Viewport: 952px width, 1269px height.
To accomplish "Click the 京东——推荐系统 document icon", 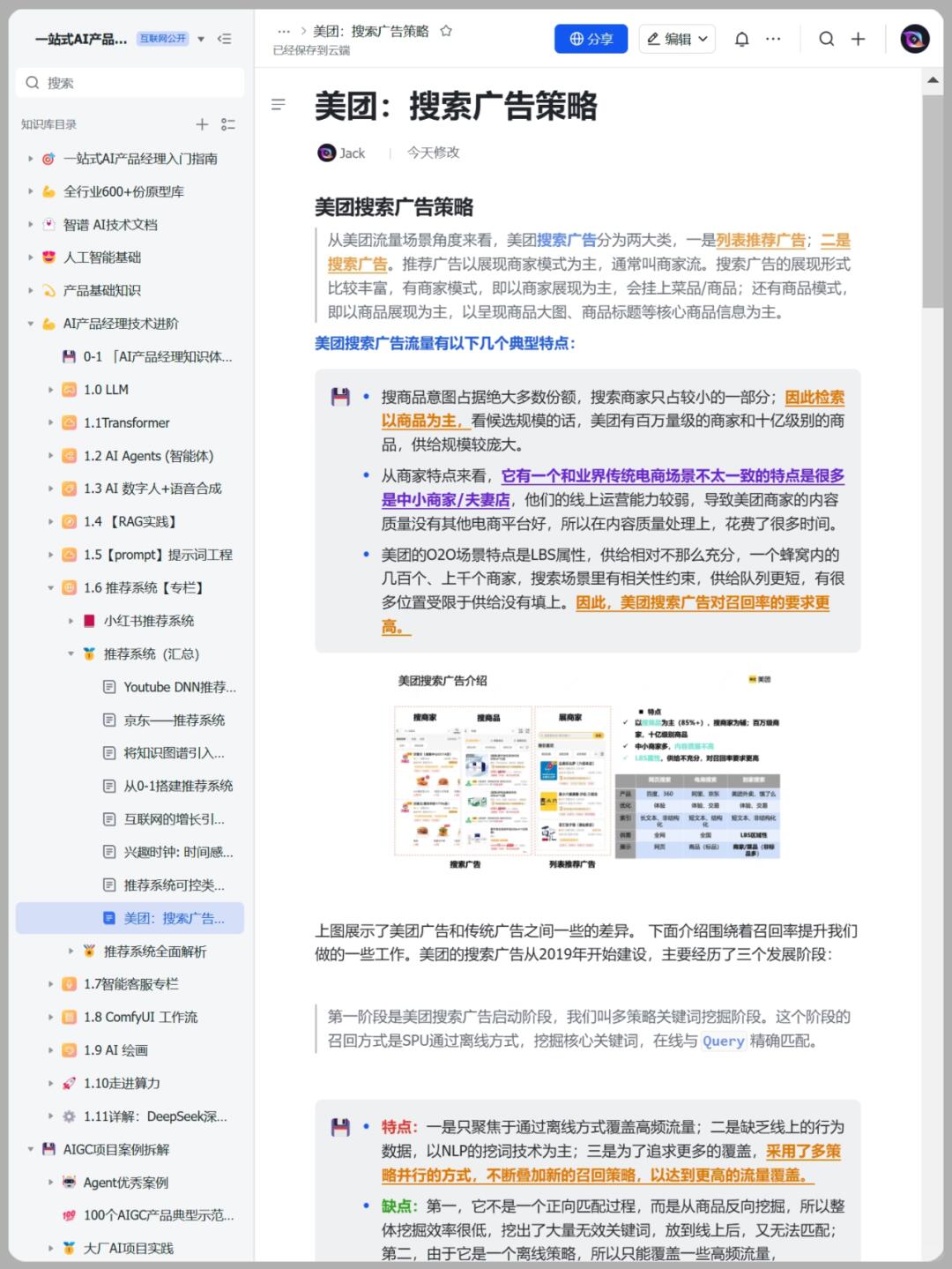I will (109, 720).
